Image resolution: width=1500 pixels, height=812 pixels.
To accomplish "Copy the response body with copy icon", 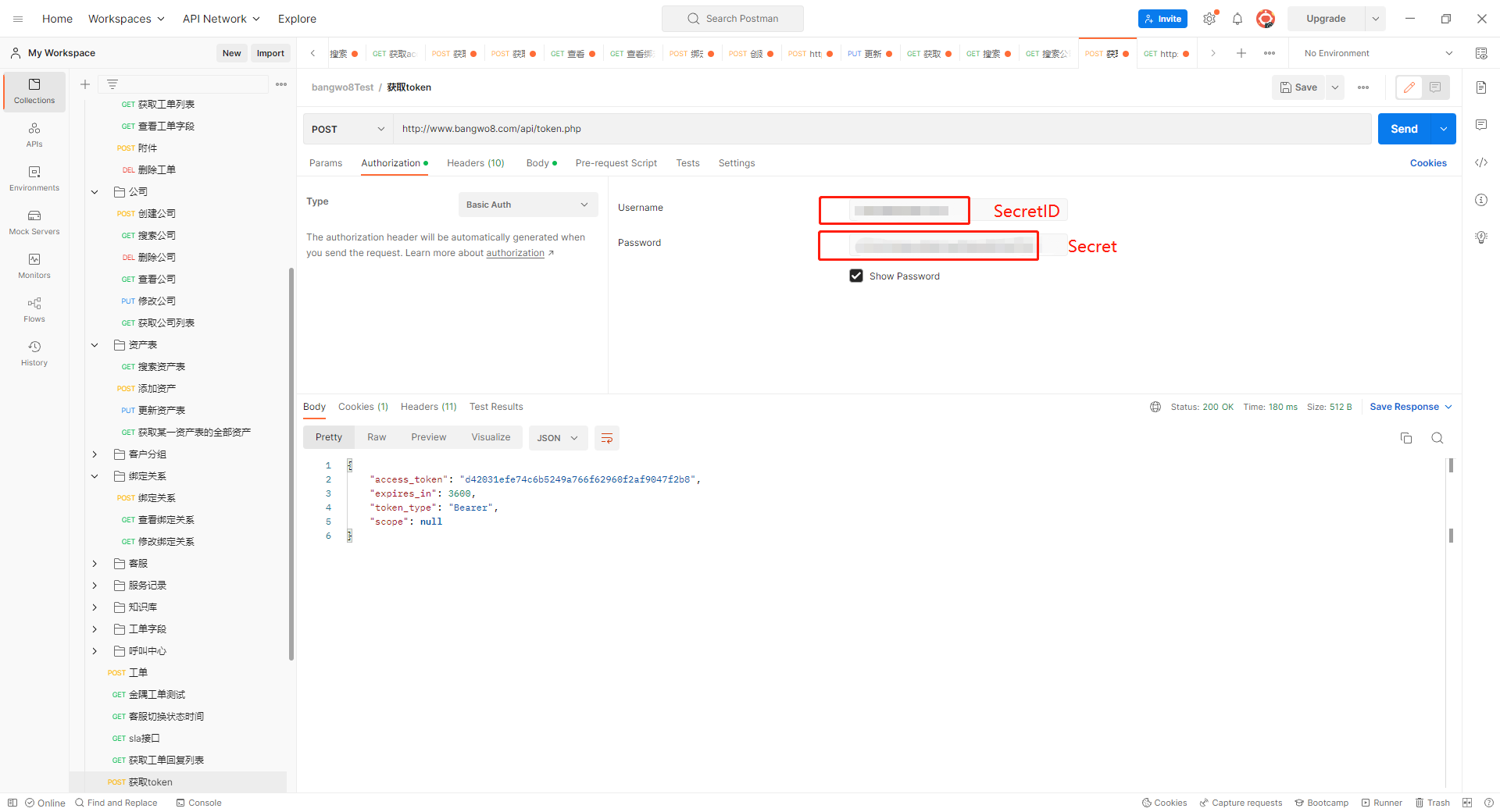I will 1406,438.
